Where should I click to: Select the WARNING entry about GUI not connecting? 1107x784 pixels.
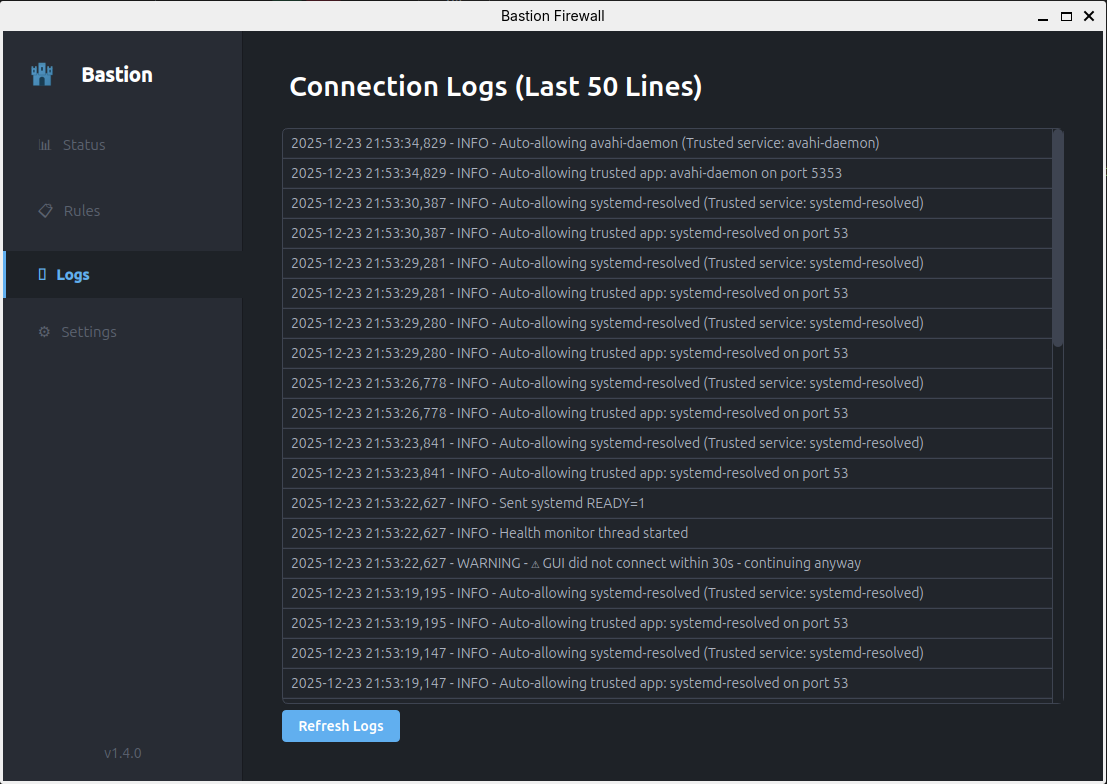[x=667, y=563]
